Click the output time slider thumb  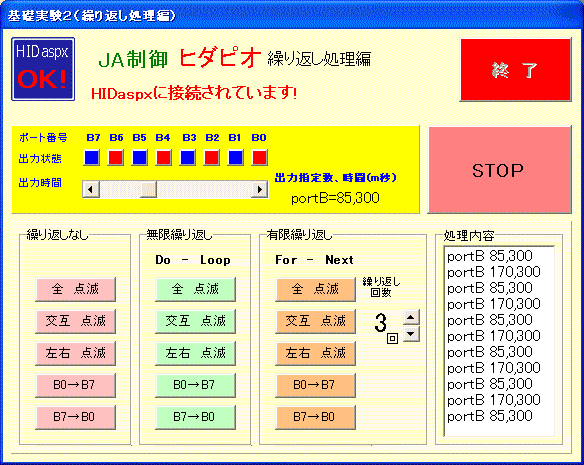click(148, 189)
